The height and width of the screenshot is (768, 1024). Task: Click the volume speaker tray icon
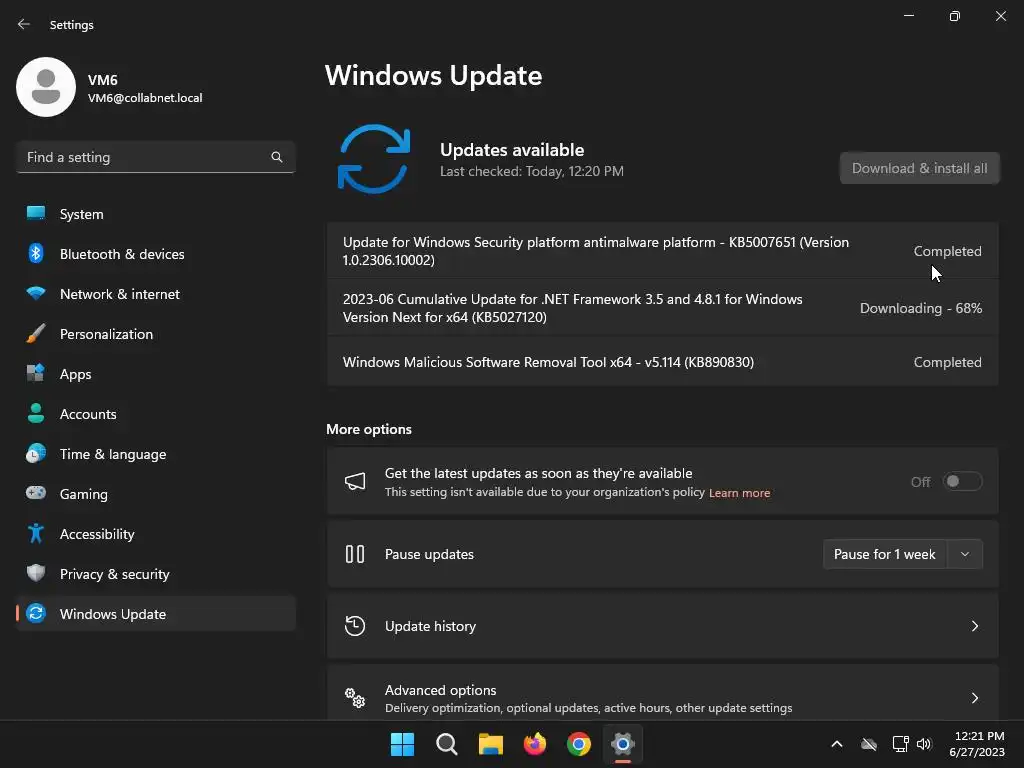(924, 744)
